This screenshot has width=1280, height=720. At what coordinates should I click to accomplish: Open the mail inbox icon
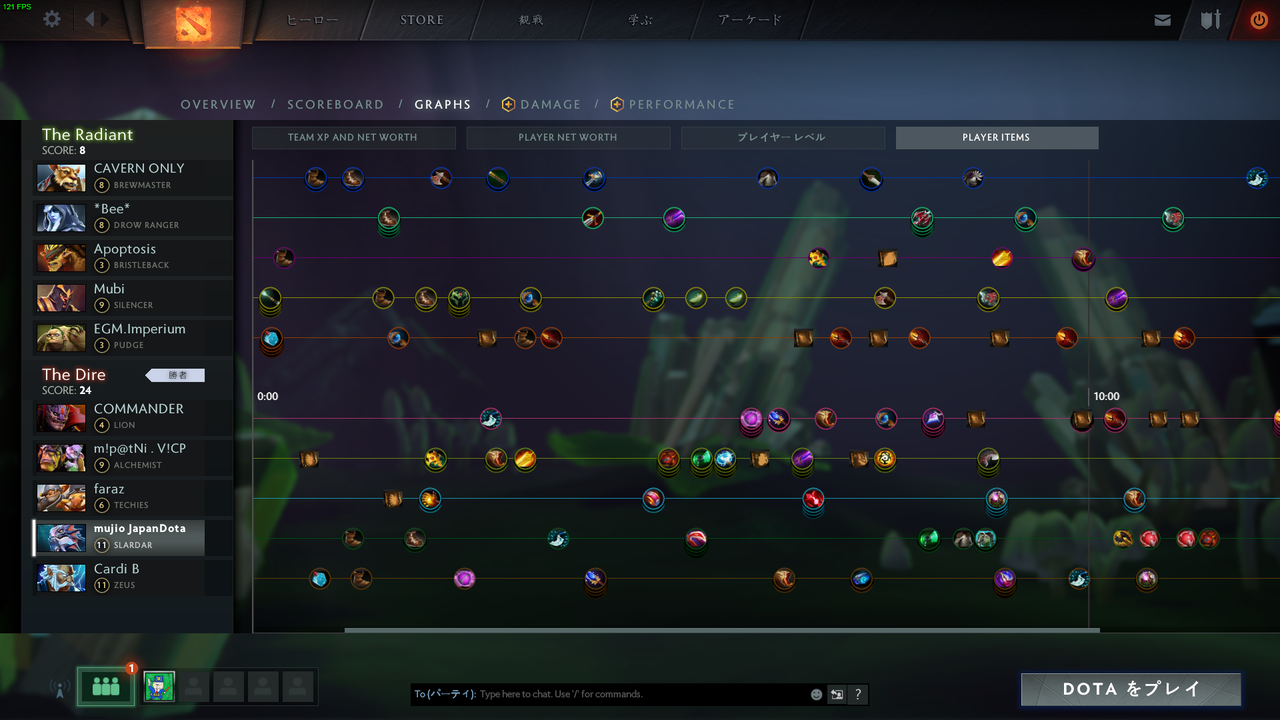[1162, 20]
